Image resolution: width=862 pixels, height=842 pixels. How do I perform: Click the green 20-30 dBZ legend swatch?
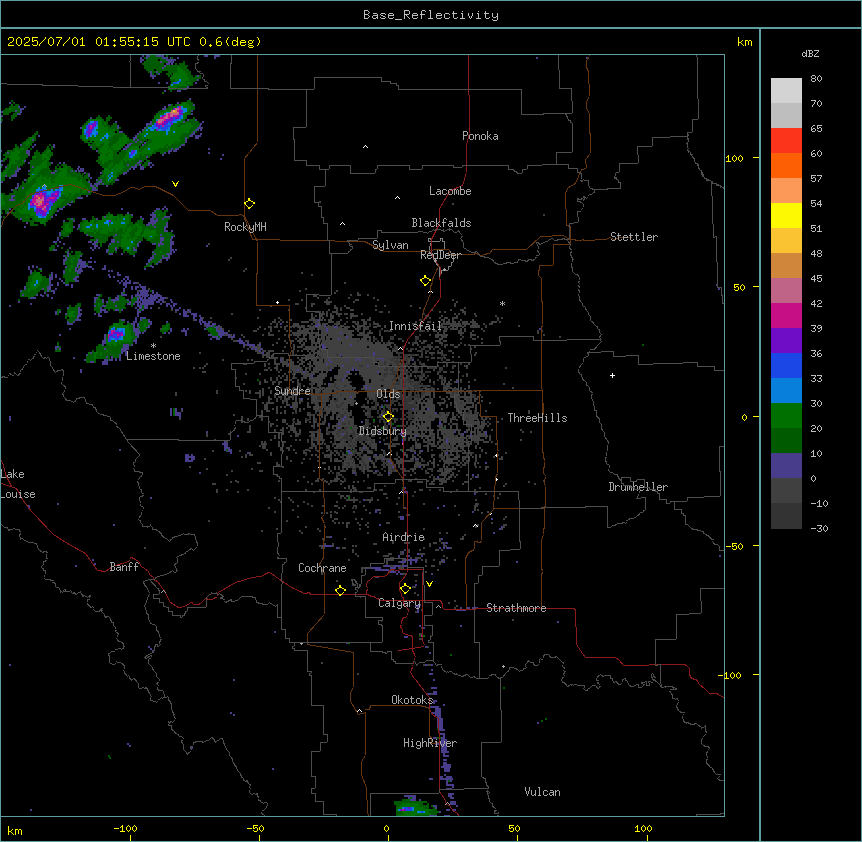(x=786, y=416)
